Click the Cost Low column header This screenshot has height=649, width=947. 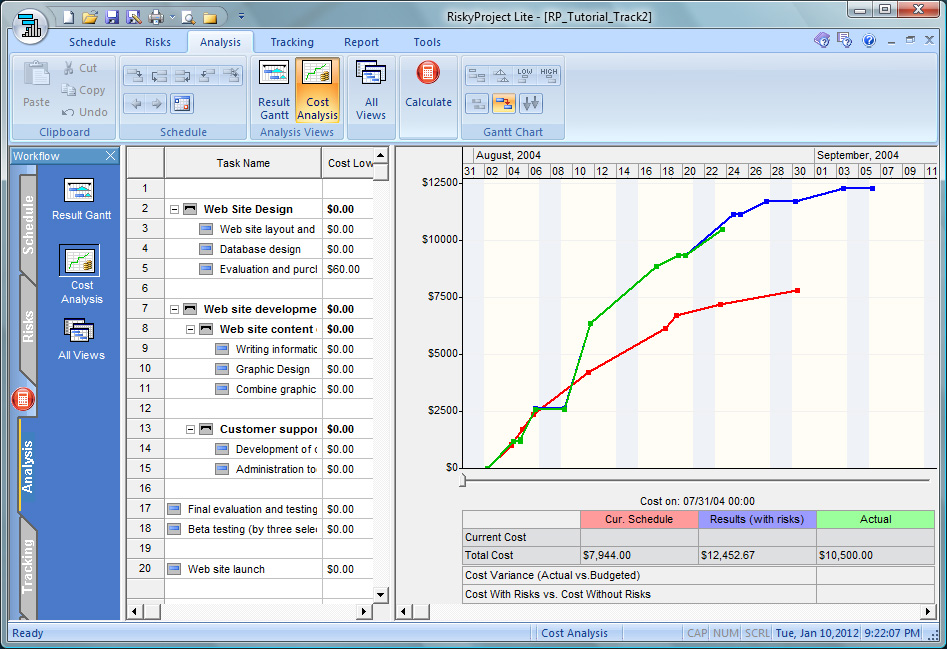(348, 163)
